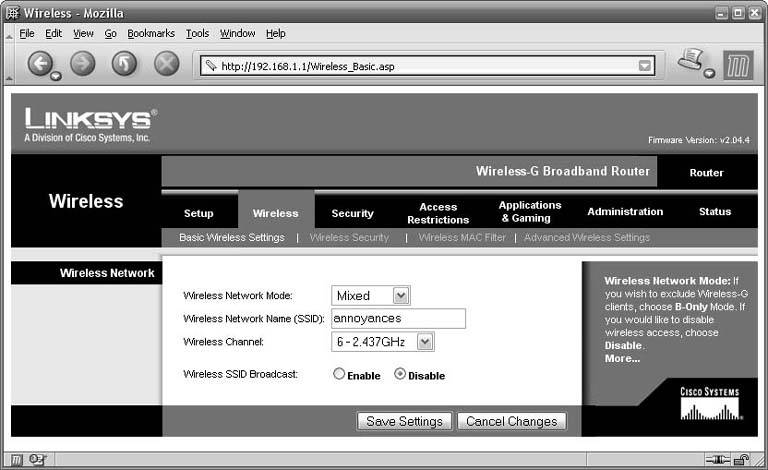Open the Wireless MAC Filter link

point(462,238)
